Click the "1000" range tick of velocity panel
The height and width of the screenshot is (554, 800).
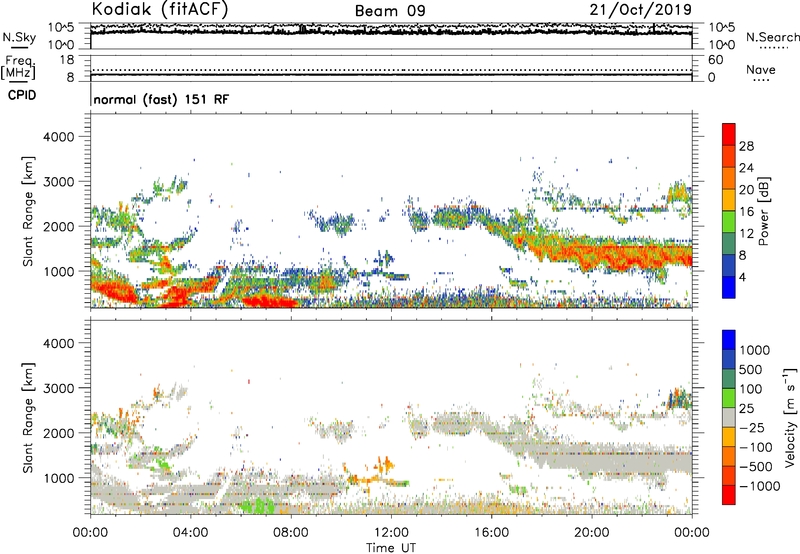pyautogui.click(x=59, y=478)
